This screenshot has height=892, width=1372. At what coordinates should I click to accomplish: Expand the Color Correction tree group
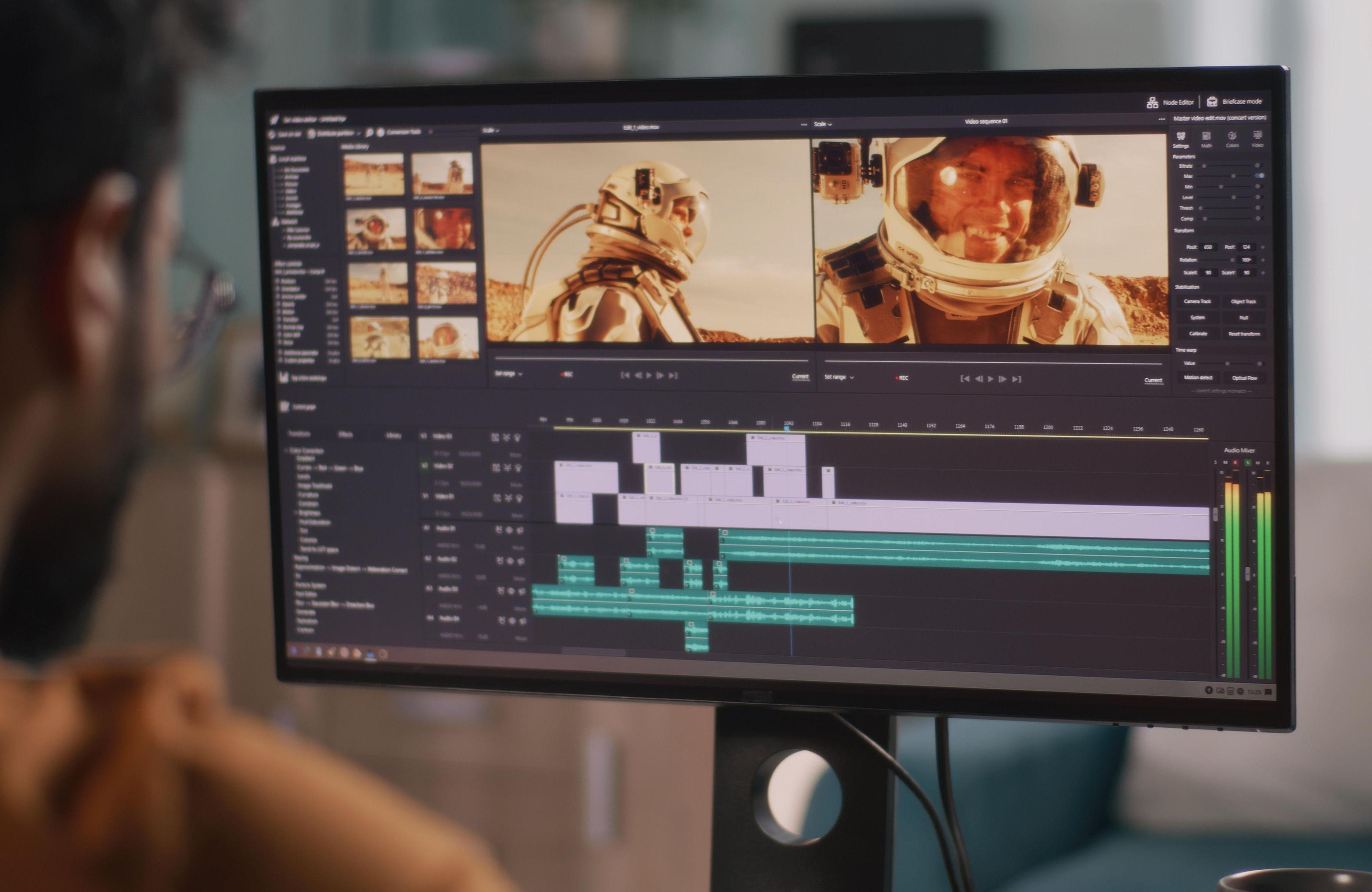pos(286,450)
